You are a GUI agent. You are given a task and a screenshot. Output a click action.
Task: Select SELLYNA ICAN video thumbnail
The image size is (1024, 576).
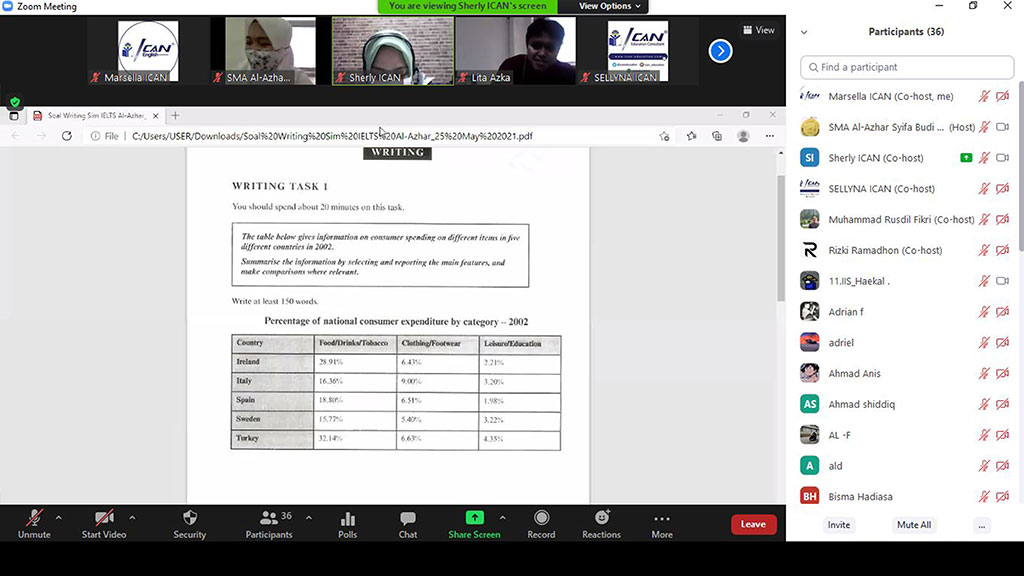pyautogui.click(x=638, y=51)
